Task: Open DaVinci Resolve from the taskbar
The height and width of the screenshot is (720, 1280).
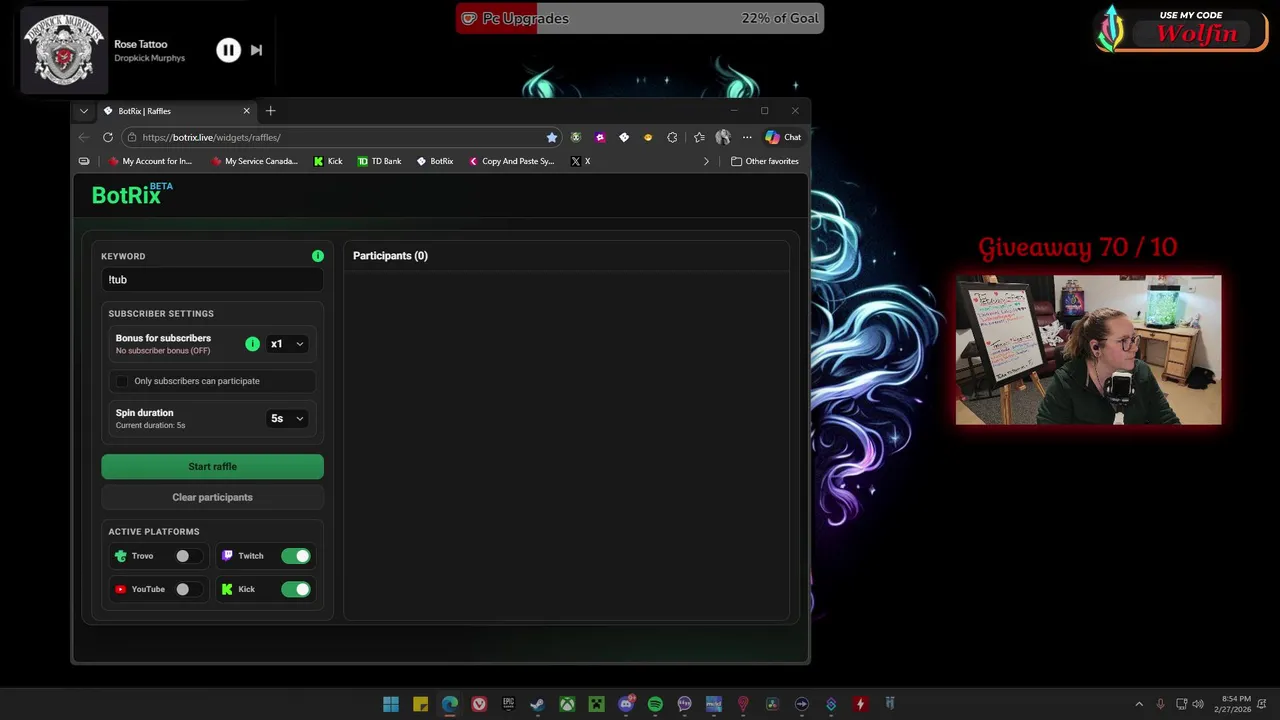Action: (772, 704)
